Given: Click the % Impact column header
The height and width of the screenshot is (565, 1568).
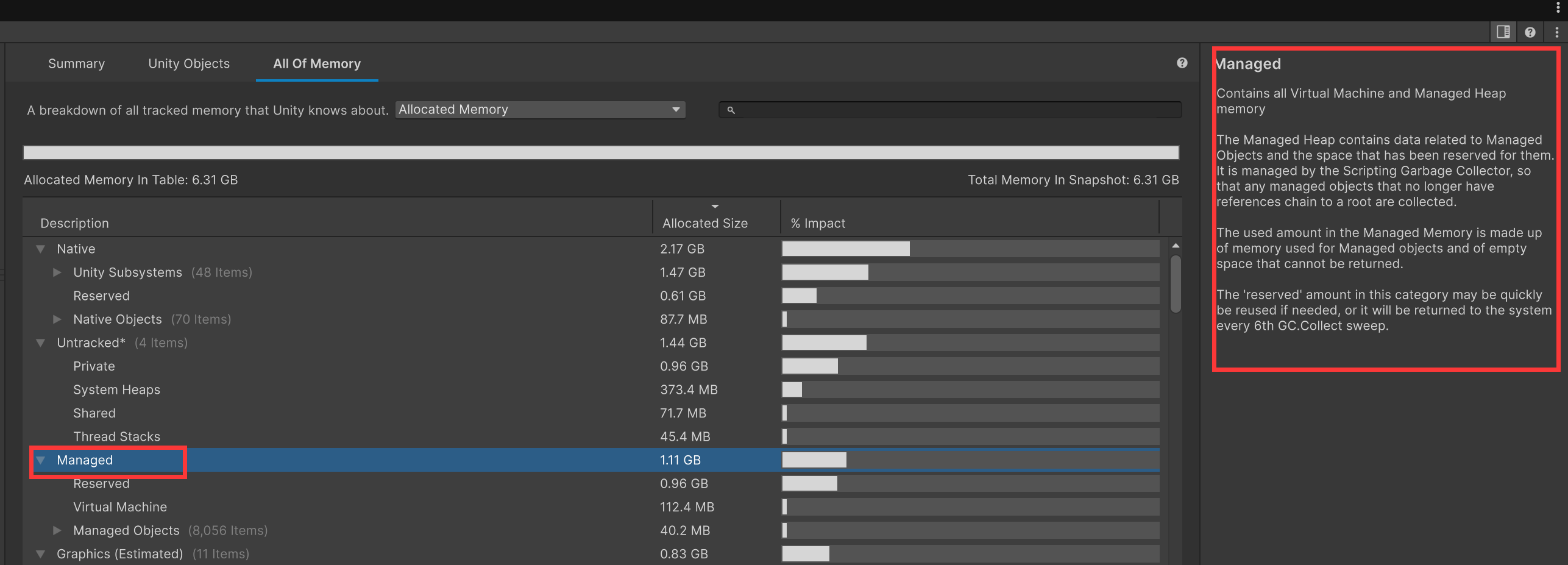Looking at the screenshot, I should [x=818, y=223].
